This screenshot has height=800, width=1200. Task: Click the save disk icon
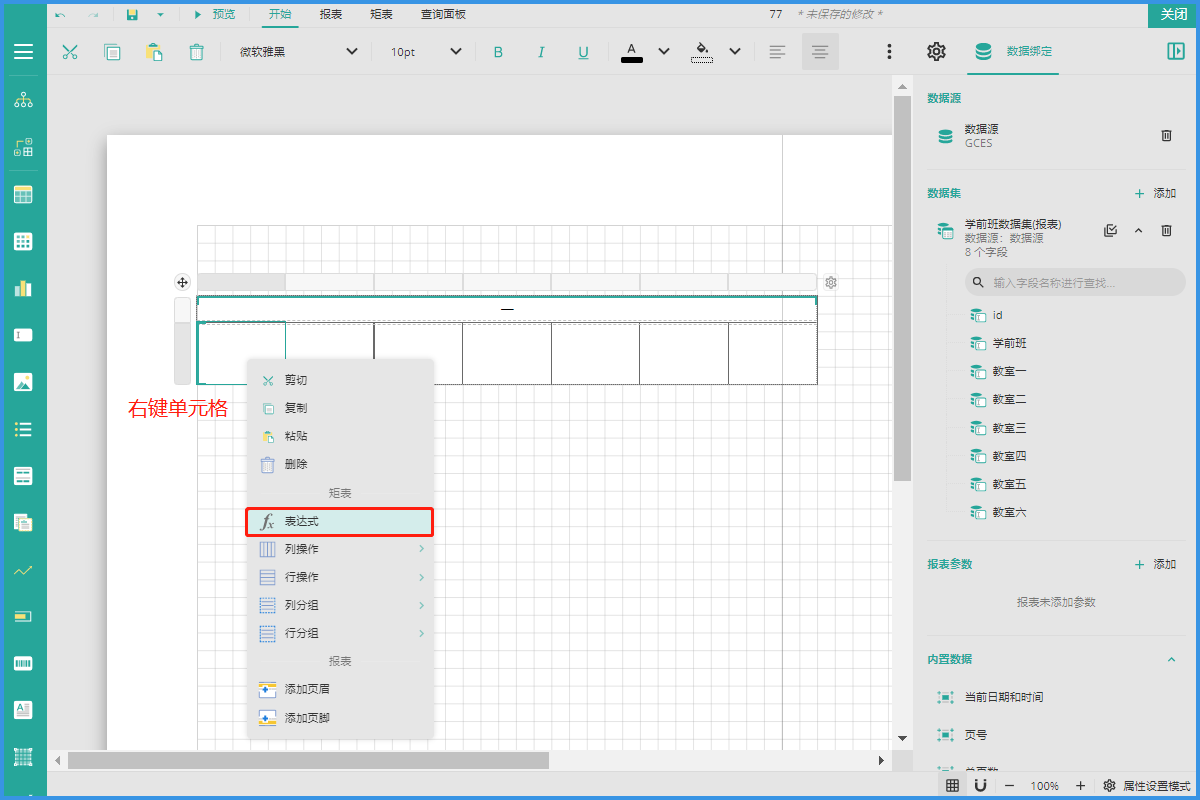[x=132, y=15]
